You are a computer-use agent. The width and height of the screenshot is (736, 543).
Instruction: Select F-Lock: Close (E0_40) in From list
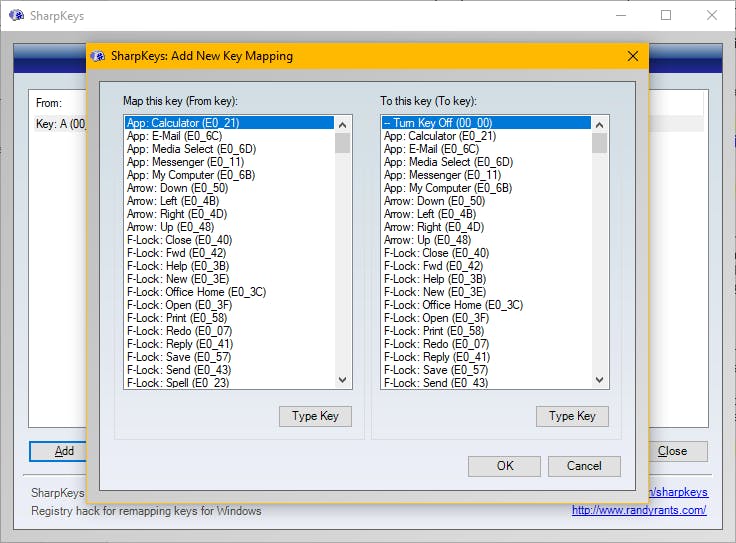click(x=230, y=240)
